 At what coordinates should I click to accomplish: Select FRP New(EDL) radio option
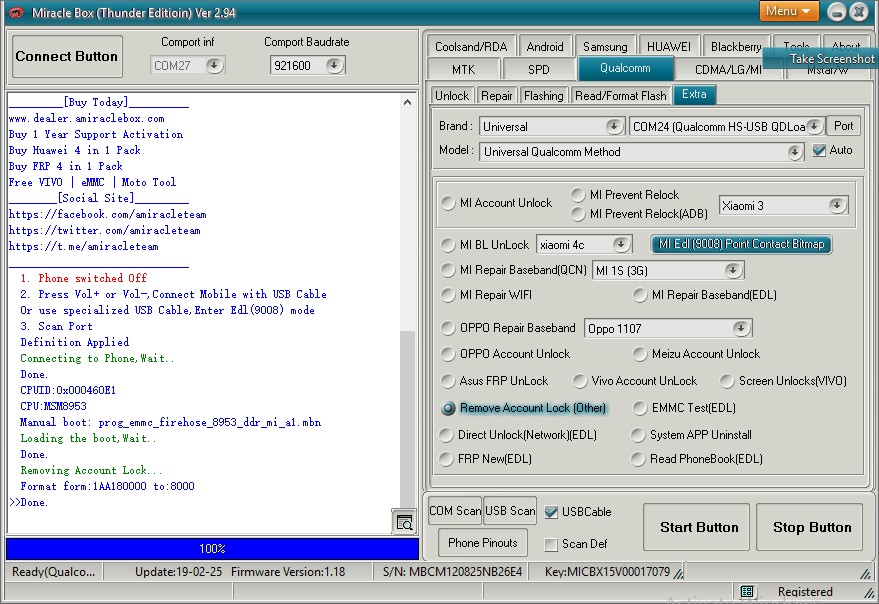446,459
